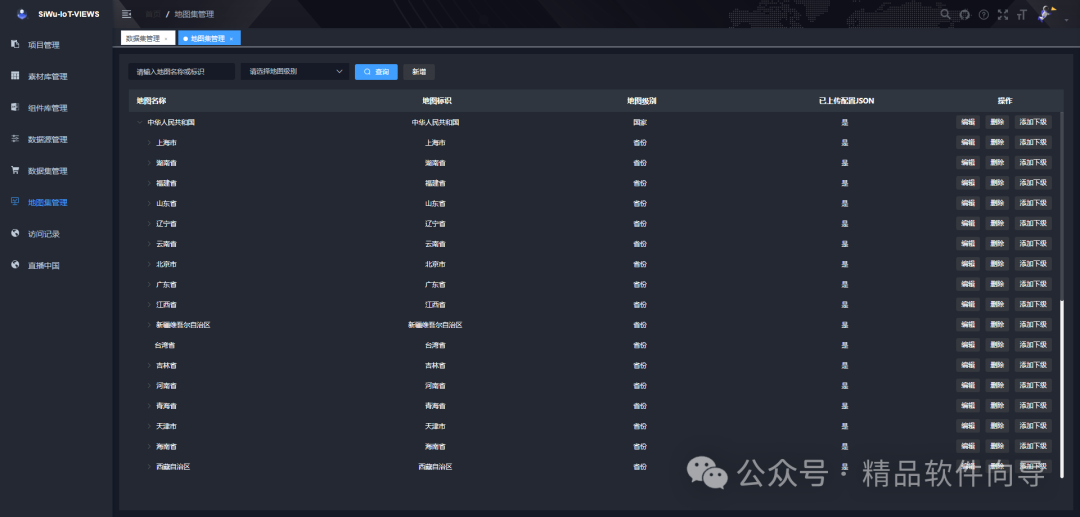
Task: Expand the 云南省 row
Action: tap(149, 244)
